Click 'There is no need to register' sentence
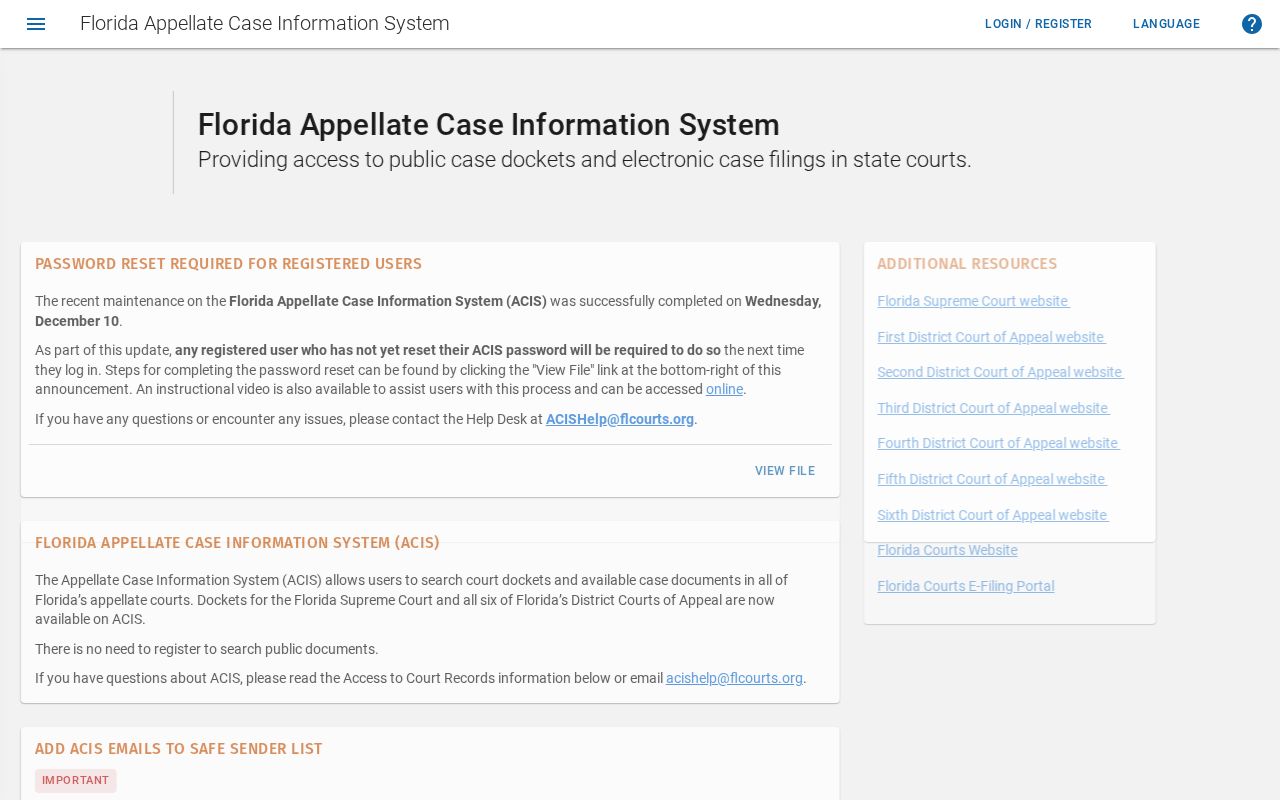The width and height of the screenshot is (1280, 800). [207, 649]
